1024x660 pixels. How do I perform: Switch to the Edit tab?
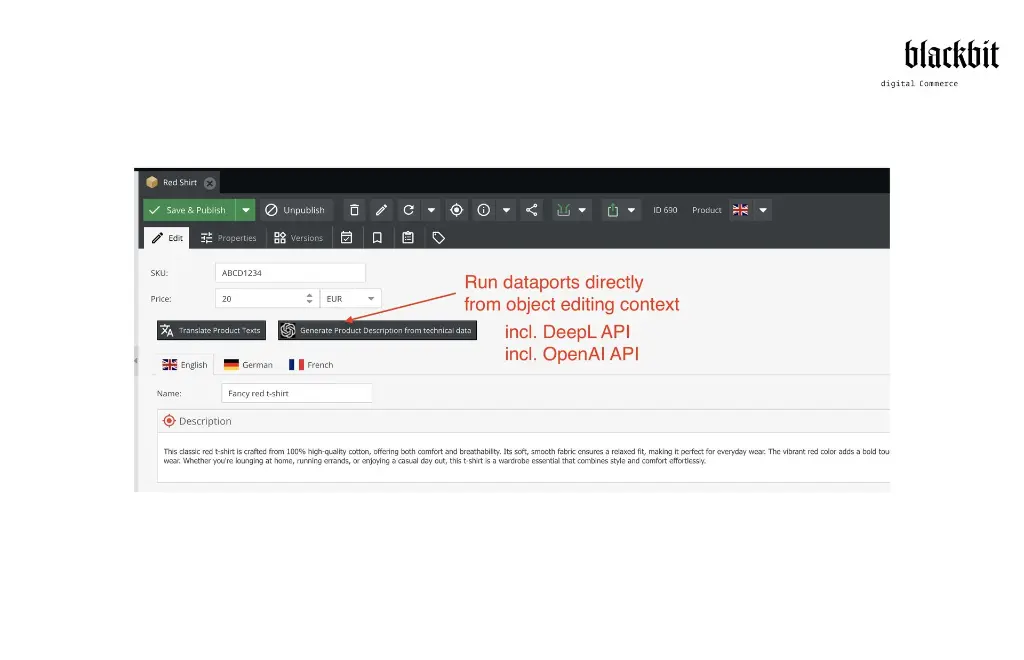click(167, 238)
